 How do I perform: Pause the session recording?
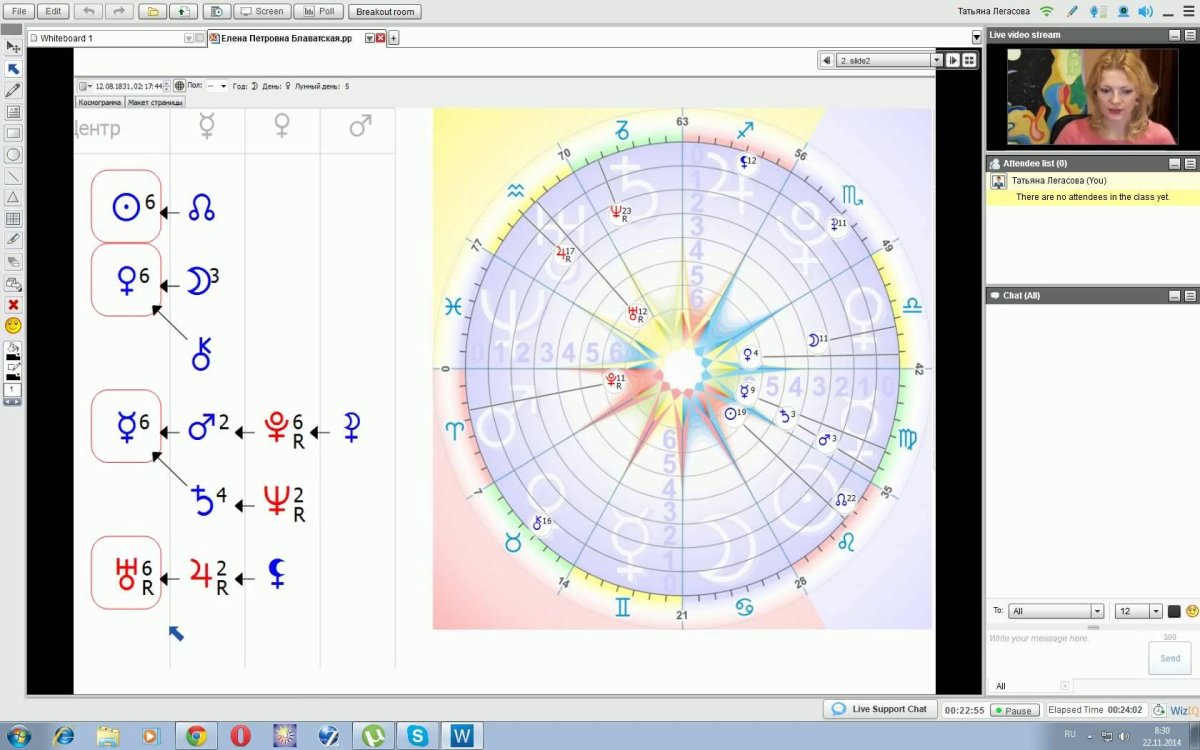[1014, 711]
